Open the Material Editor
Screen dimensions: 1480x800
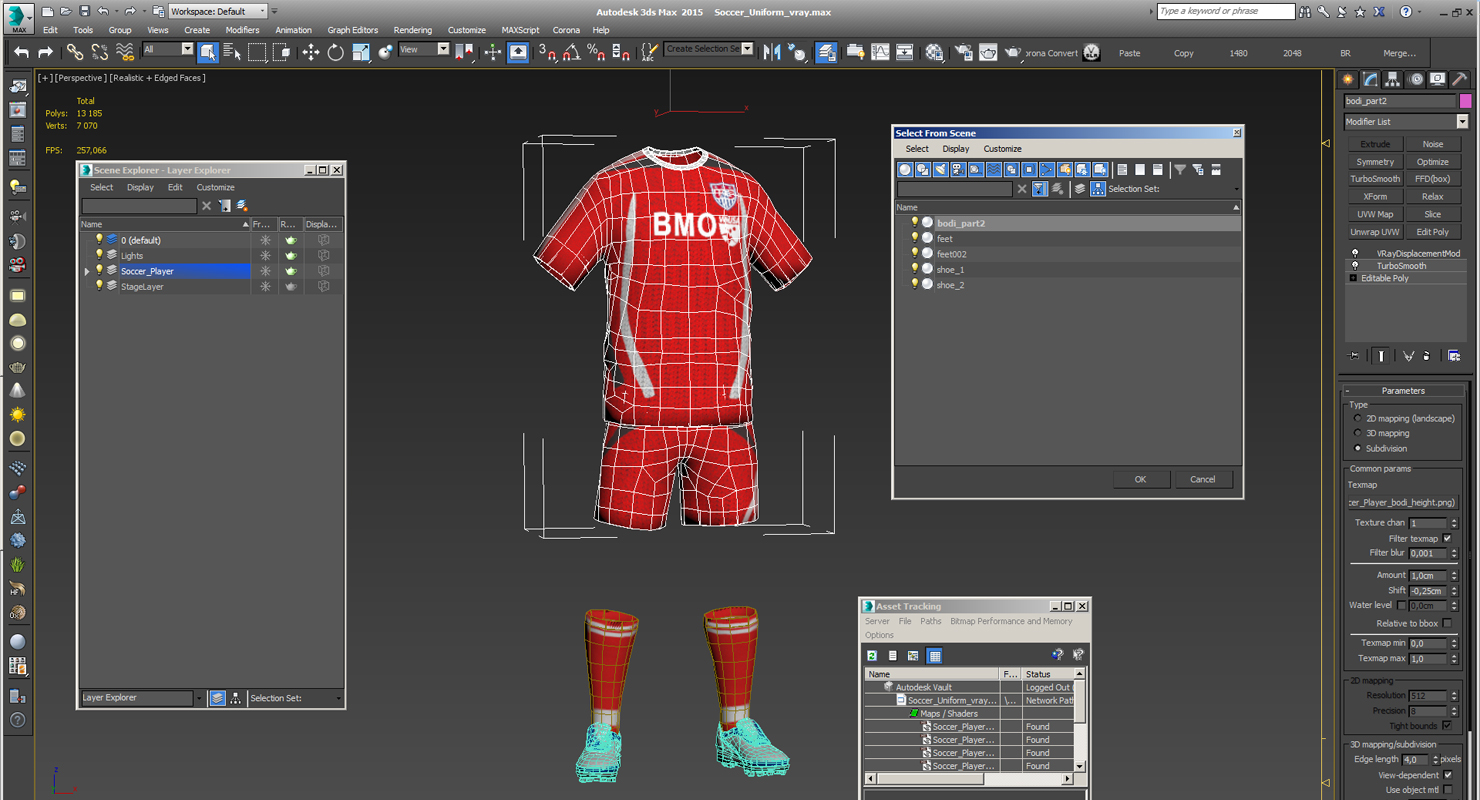pos(934,52)
